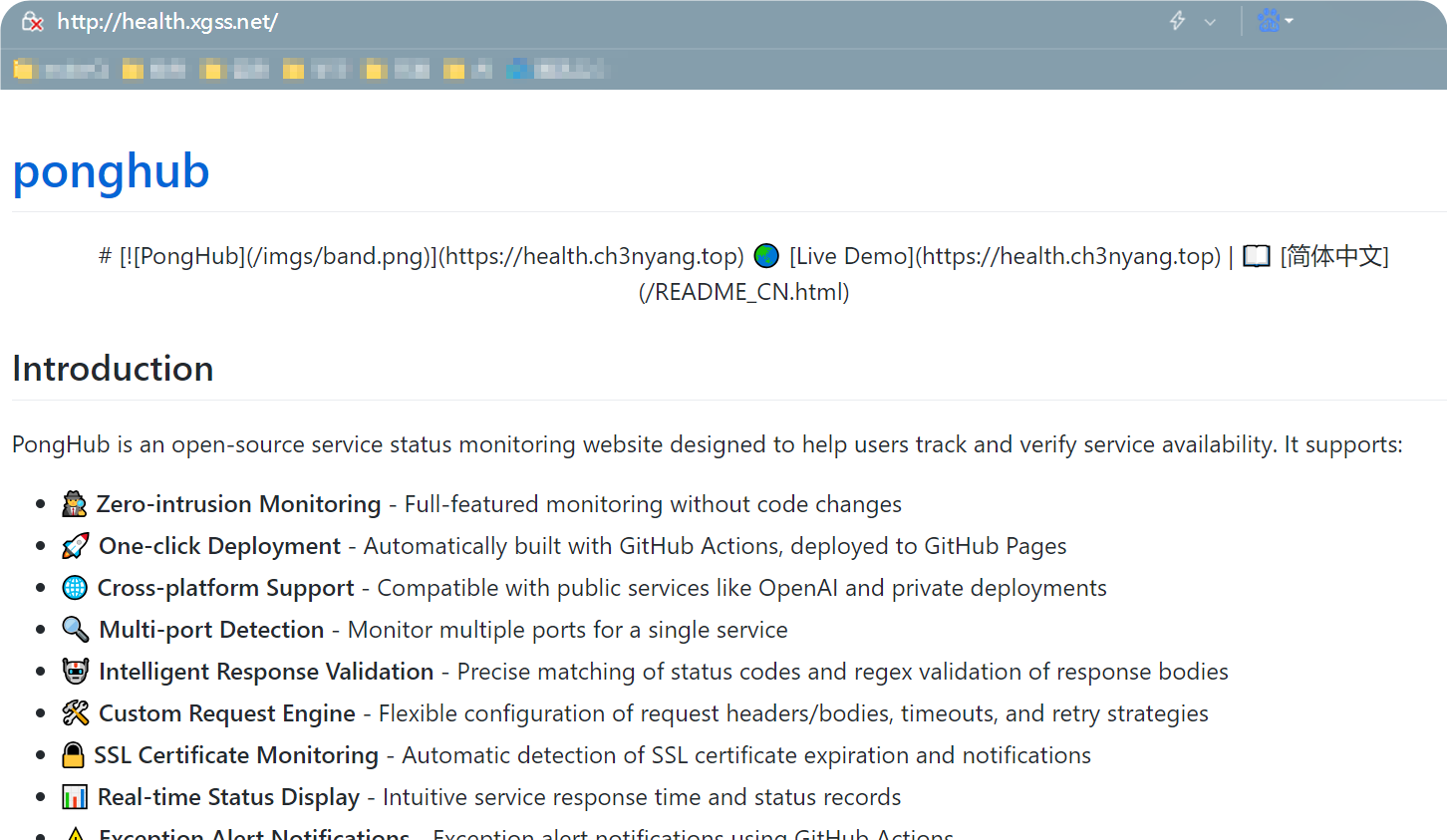Open the last yellow bookmark folder

click(x=467, y=69)
